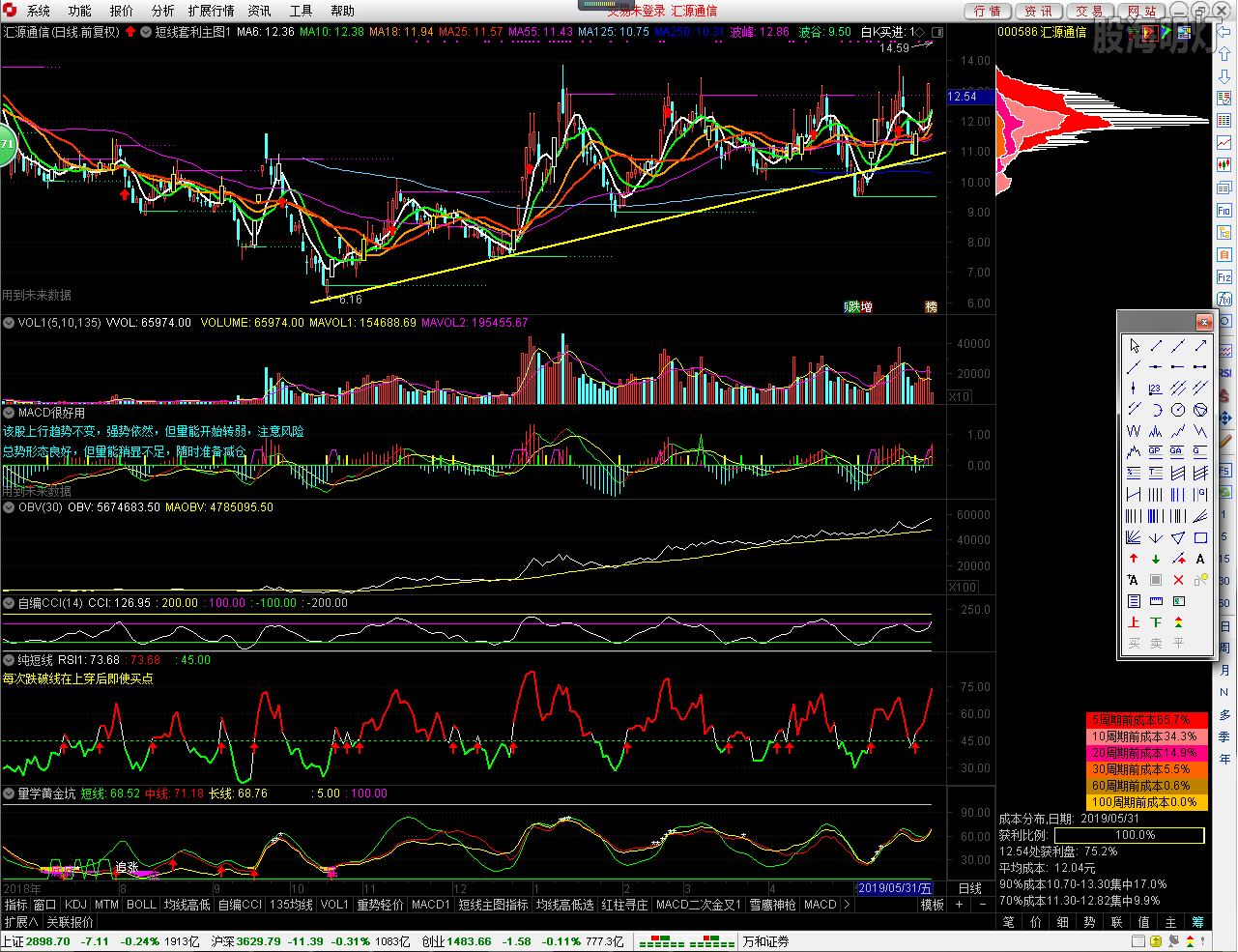Click the page up arrow sidebar icon
Screen dimensions: 1238x952
(1224, 54)
